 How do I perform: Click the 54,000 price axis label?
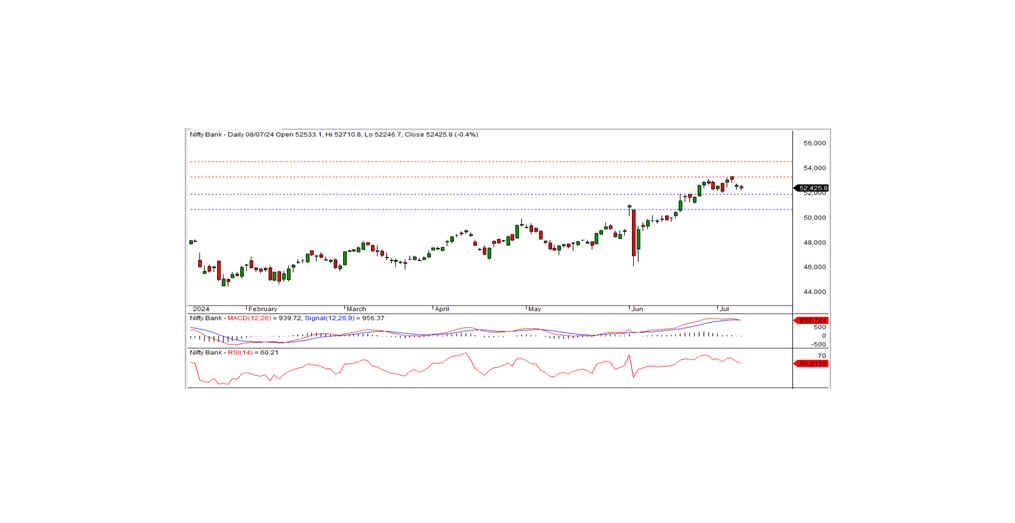click(814, 168)
